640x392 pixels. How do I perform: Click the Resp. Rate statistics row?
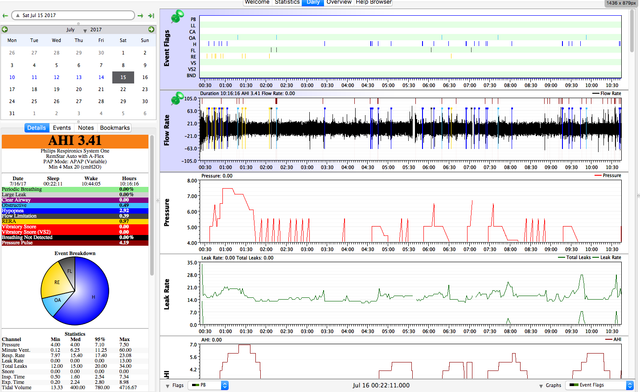(75, 355)
